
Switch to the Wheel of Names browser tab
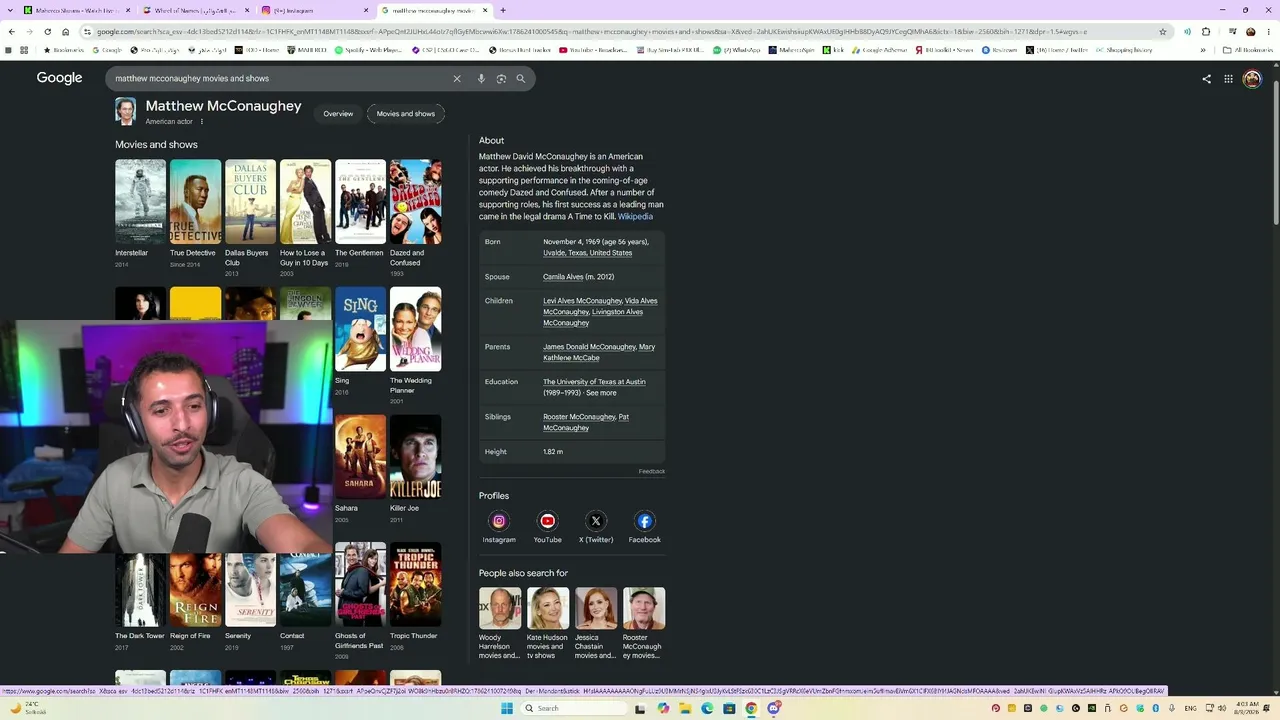tap(195, 10)
